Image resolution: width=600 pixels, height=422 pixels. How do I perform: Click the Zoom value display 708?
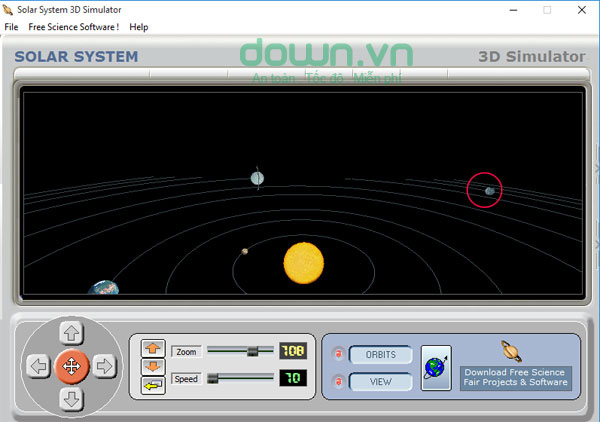(293, 350)
